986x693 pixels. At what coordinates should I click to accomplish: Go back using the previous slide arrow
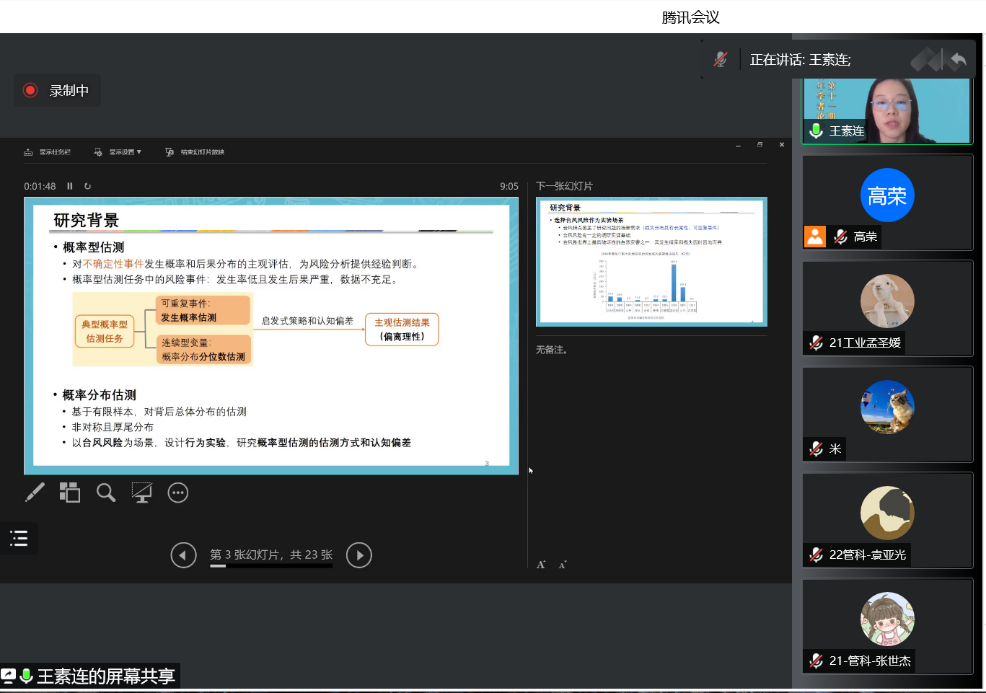tap(184, 555)
